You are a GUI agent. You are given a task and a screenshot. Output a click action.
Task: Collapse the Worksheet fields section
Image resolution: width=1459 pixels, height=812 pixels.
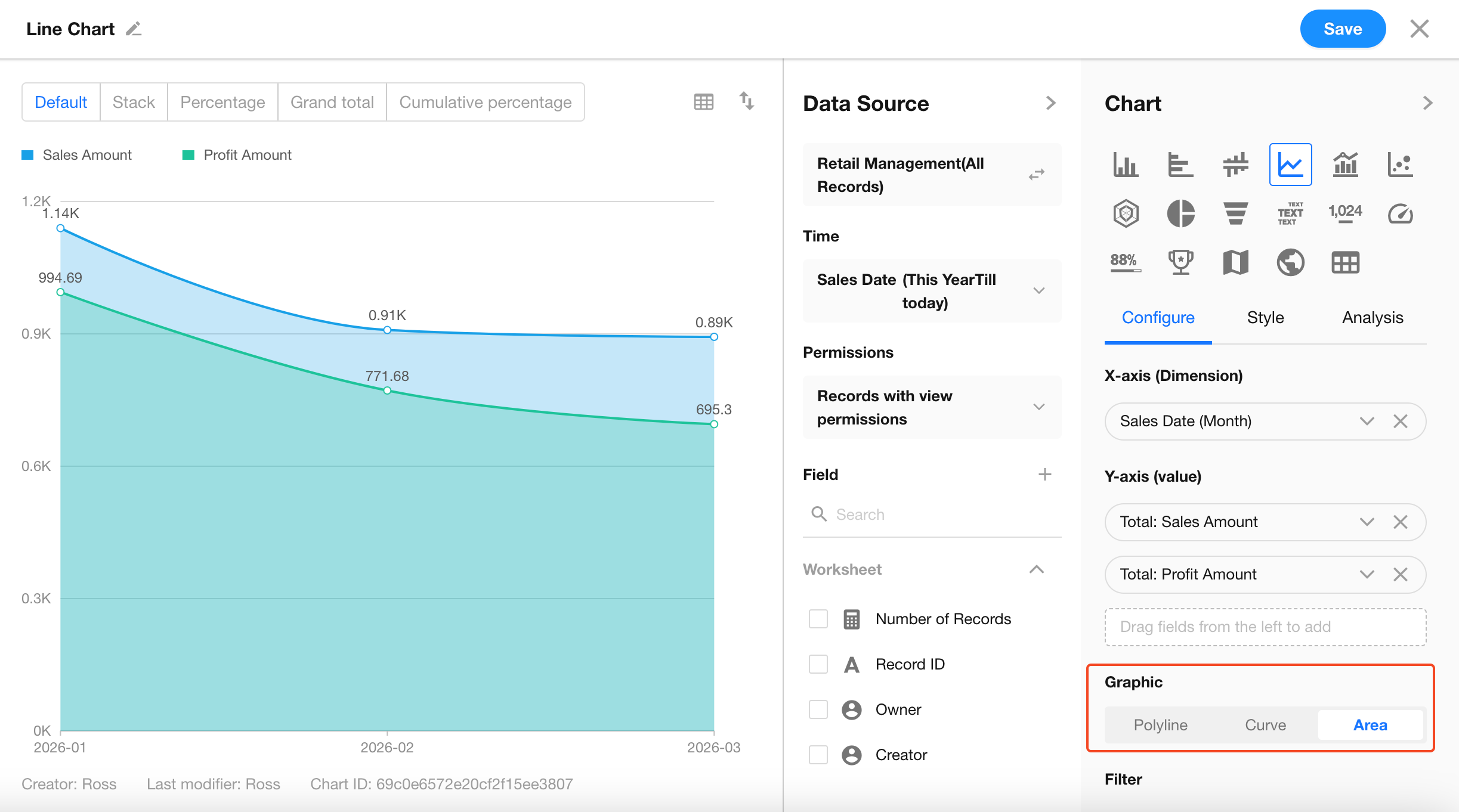click(x=1037, y=569)
